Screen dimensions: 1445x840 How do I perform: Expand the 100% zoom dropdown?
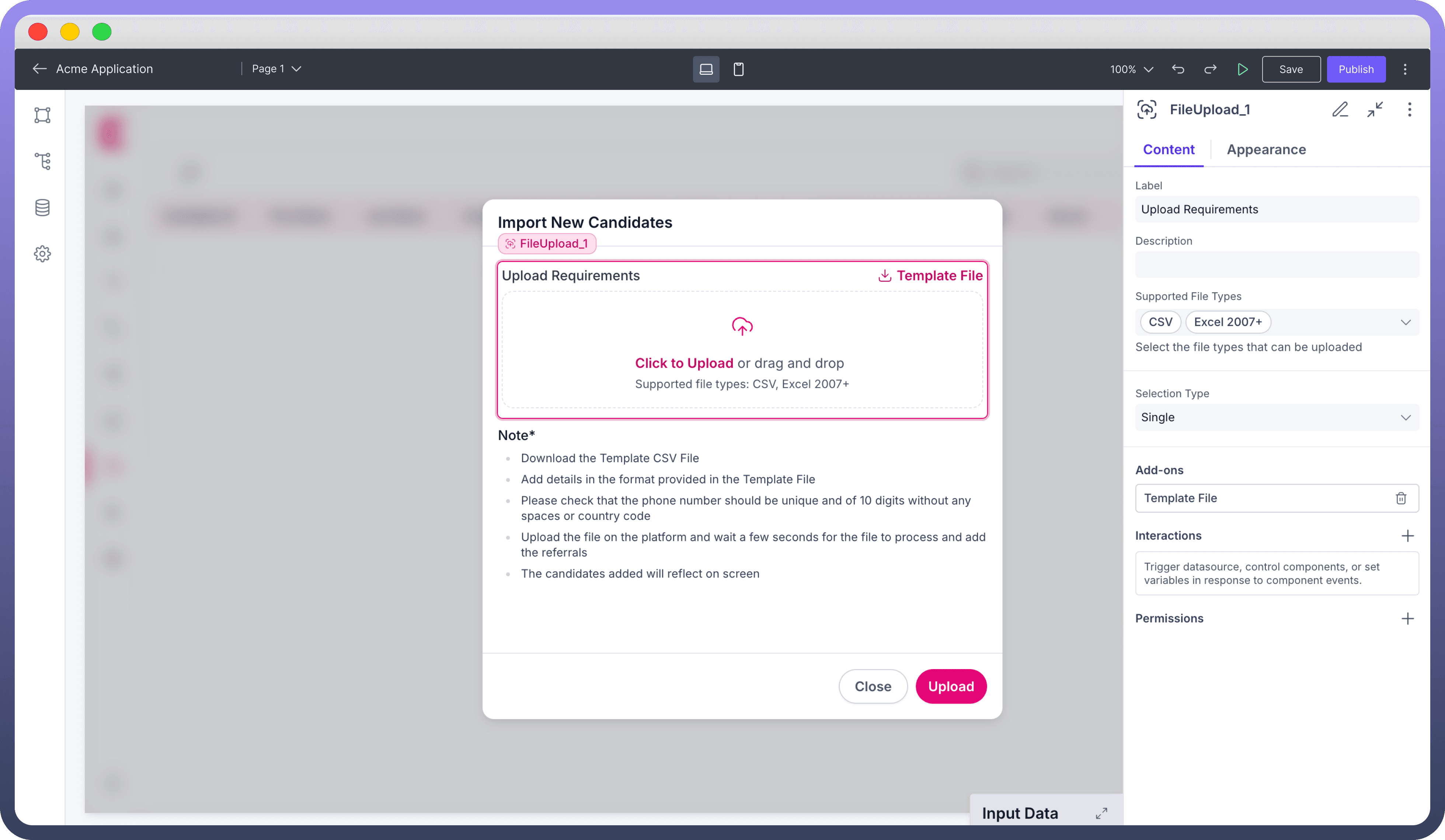[x=1131, y=69]
